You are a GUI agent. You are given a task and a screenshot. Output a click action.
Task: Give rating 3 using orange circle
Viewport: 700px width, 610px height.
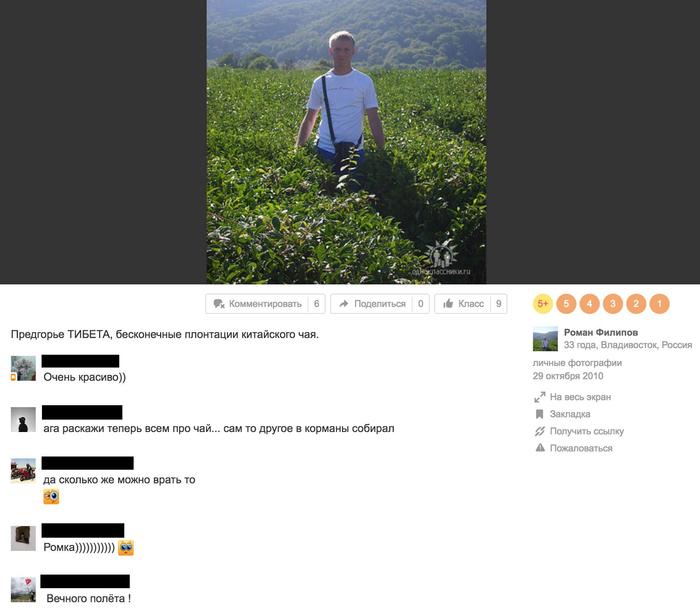(x=612, y=304)
